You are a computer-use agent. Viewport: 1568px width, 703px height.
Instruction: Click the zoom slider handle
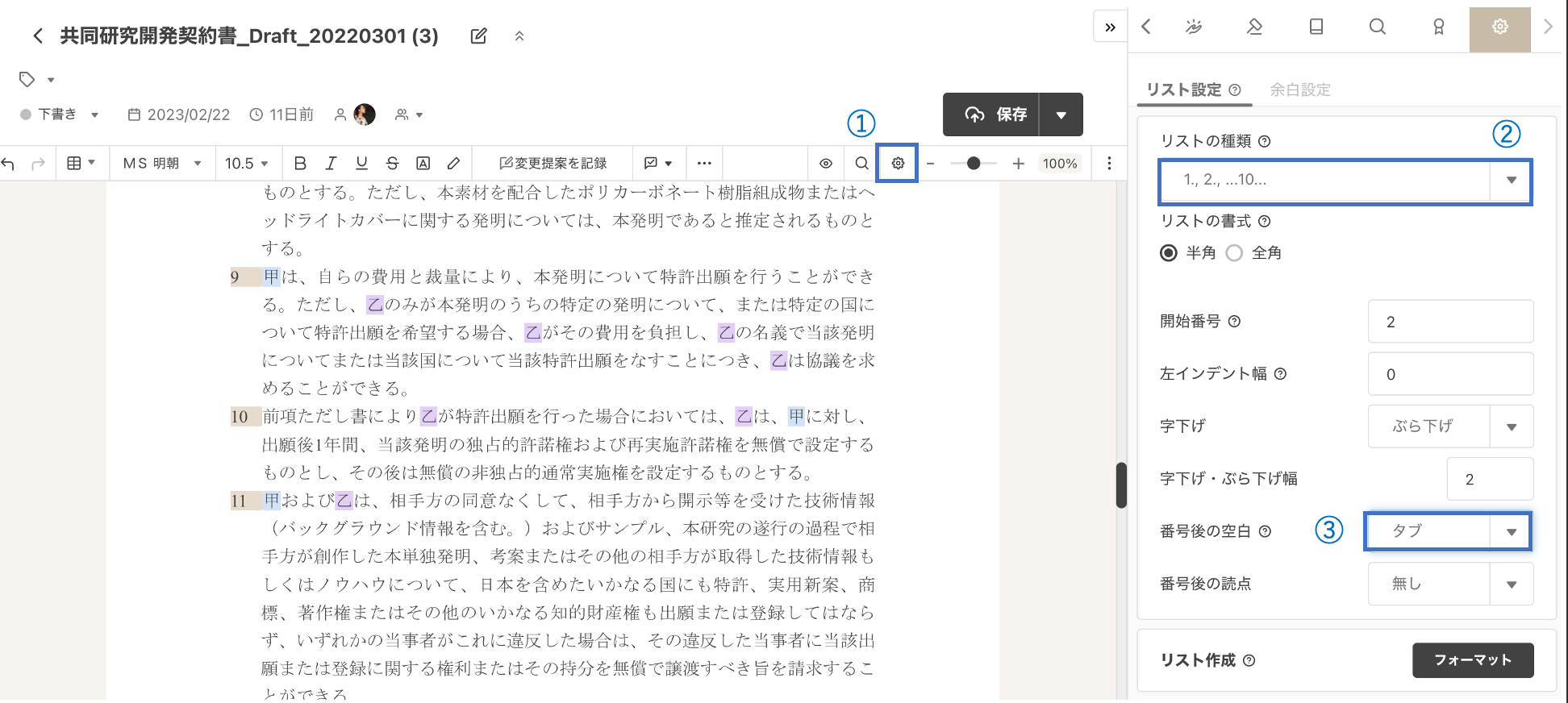pyautogui.click(x=974, y=164)
